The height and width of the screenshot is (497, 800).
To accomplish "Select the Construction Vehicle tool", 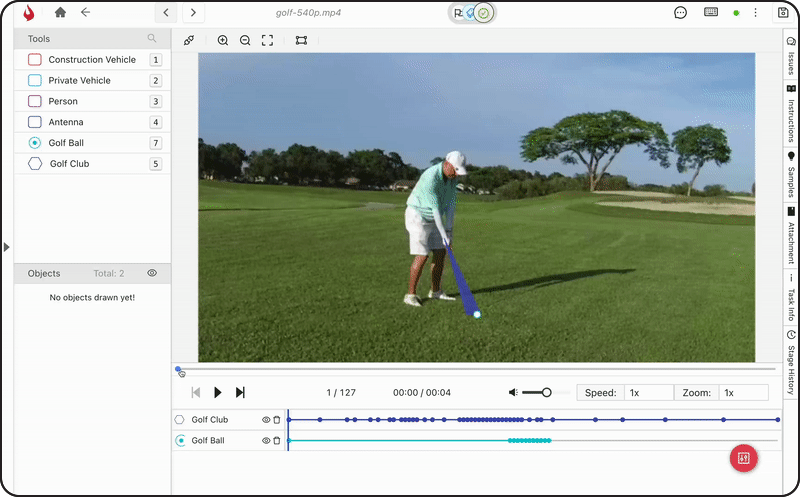I will coord(92,60).
